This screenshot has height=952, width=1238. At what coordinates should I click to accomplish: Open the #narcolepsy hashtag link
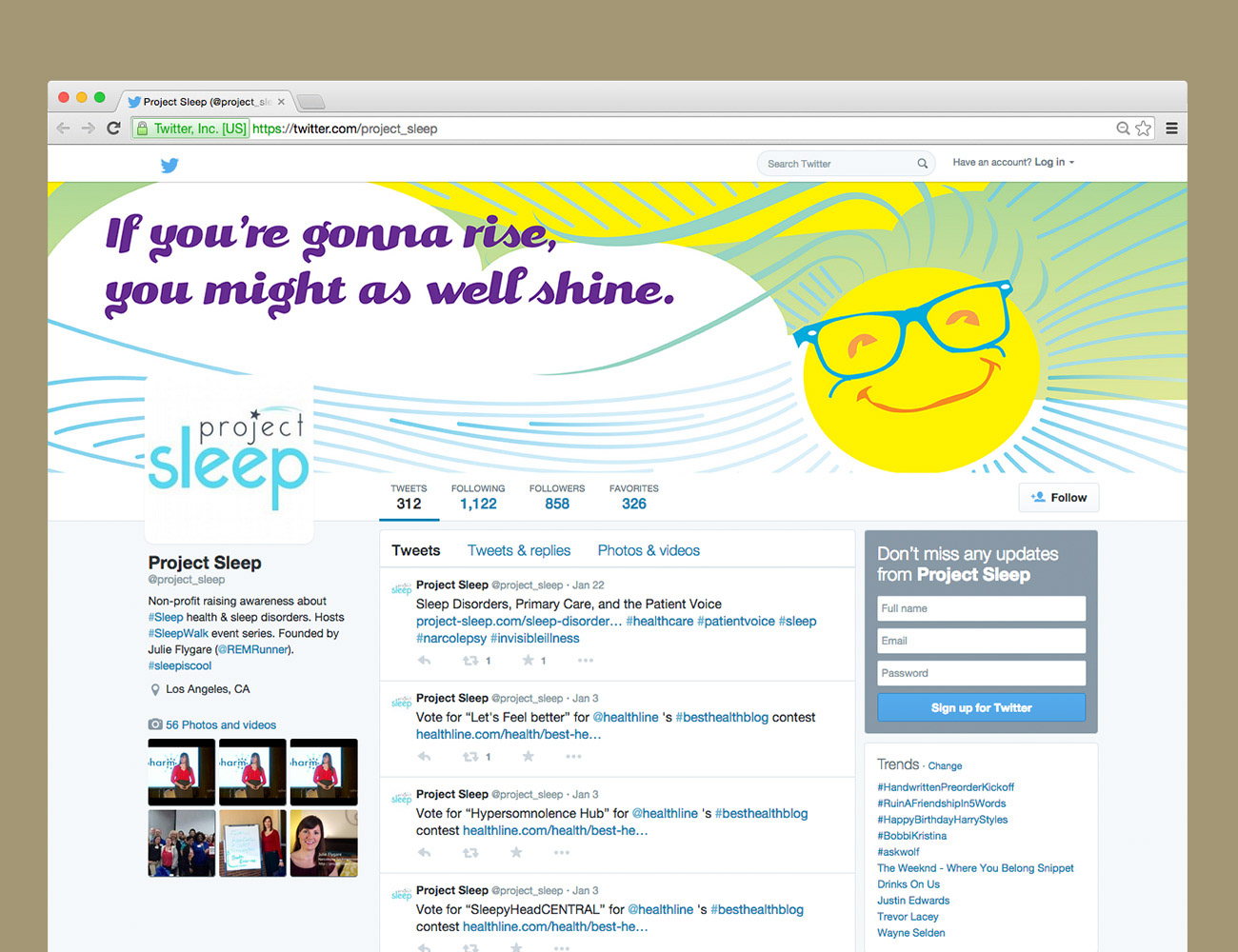point(451,638)
